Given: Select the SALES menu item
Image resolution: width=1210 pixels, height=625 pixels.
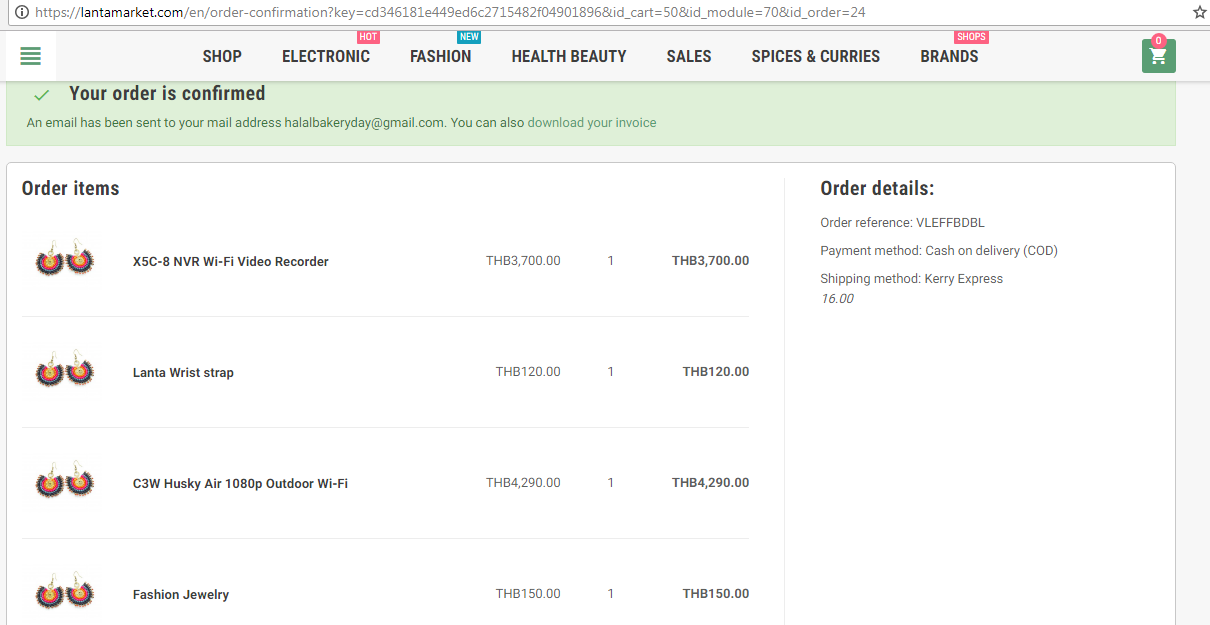Looking at the screenshot, I should click(689, 56).
